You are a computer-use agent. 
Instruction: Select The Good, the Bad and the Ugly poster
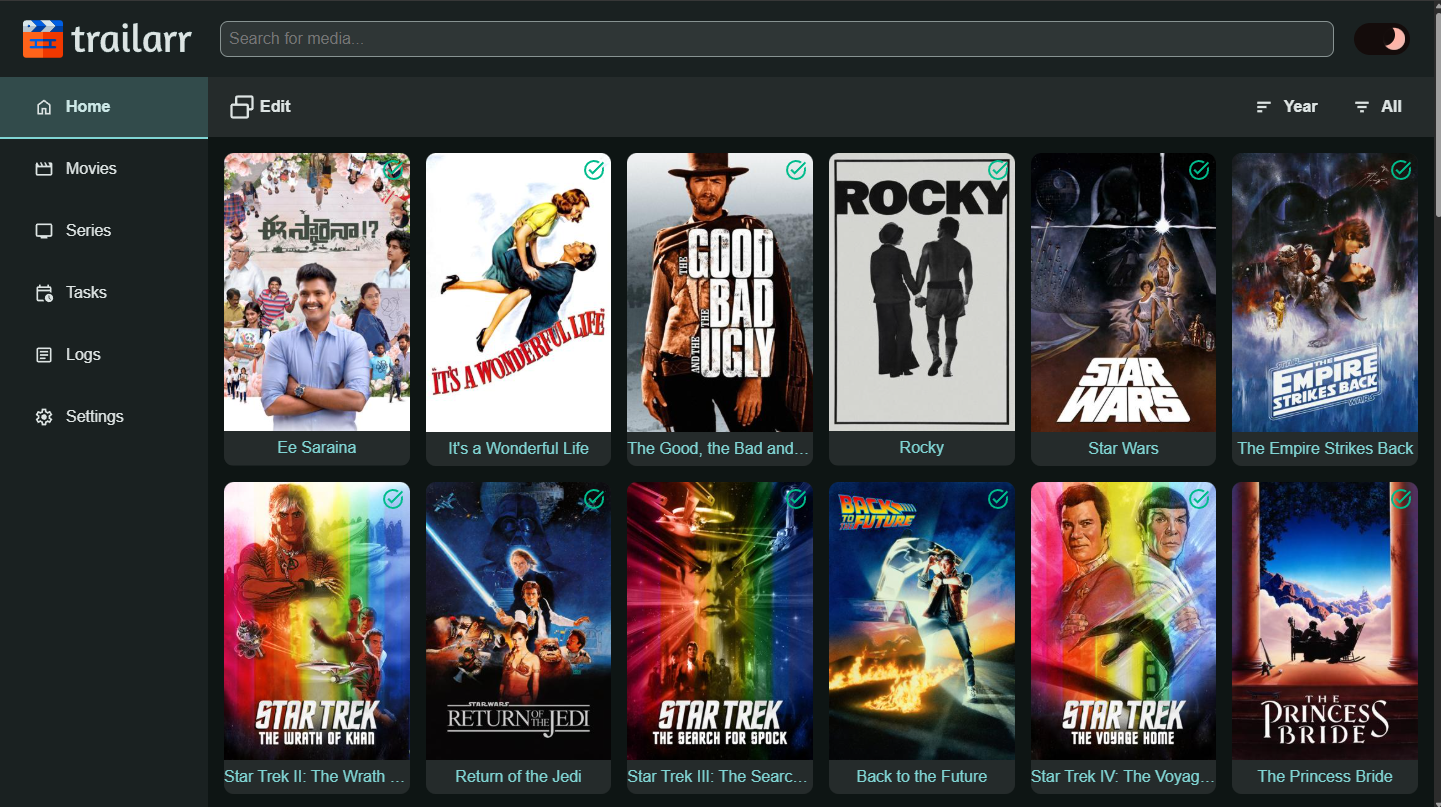click(720, 292)
